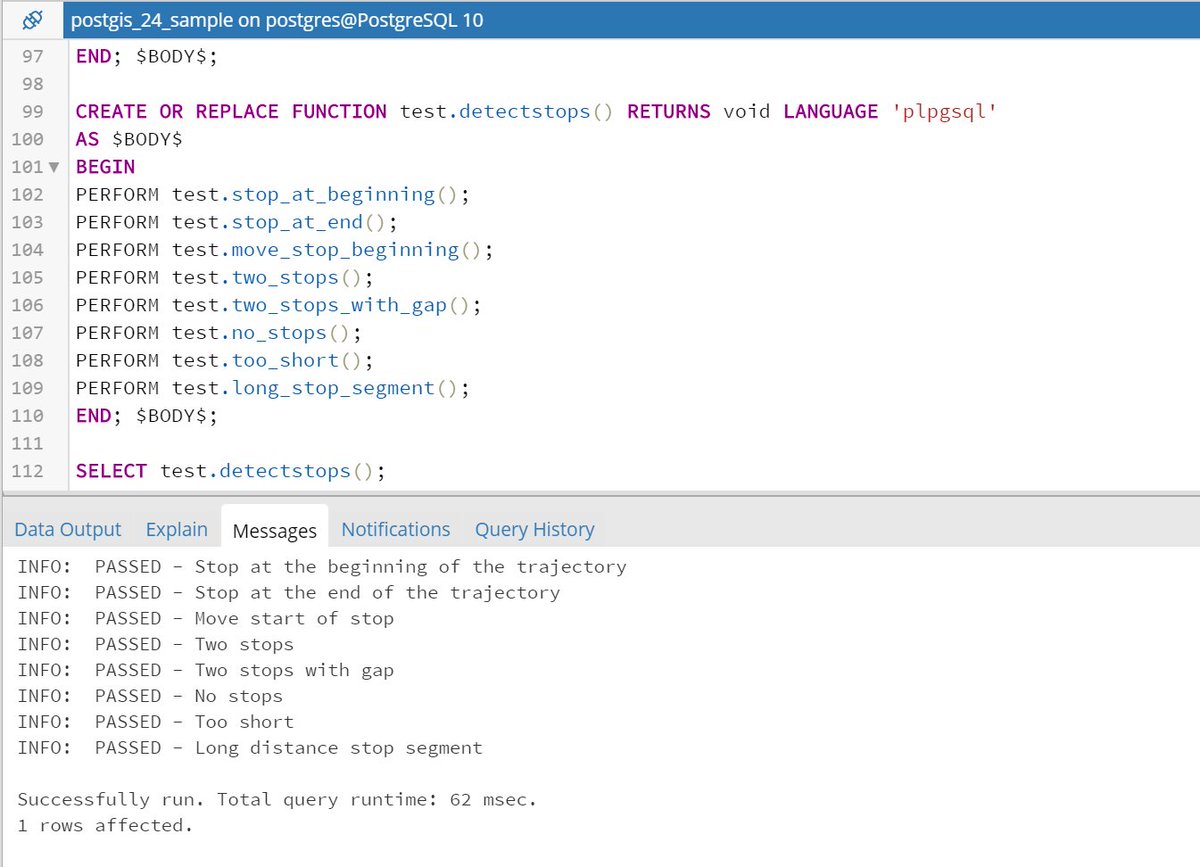Click the AS $BODY$ line 100
The image size is (1200, 867).
(x=130, y=139)
